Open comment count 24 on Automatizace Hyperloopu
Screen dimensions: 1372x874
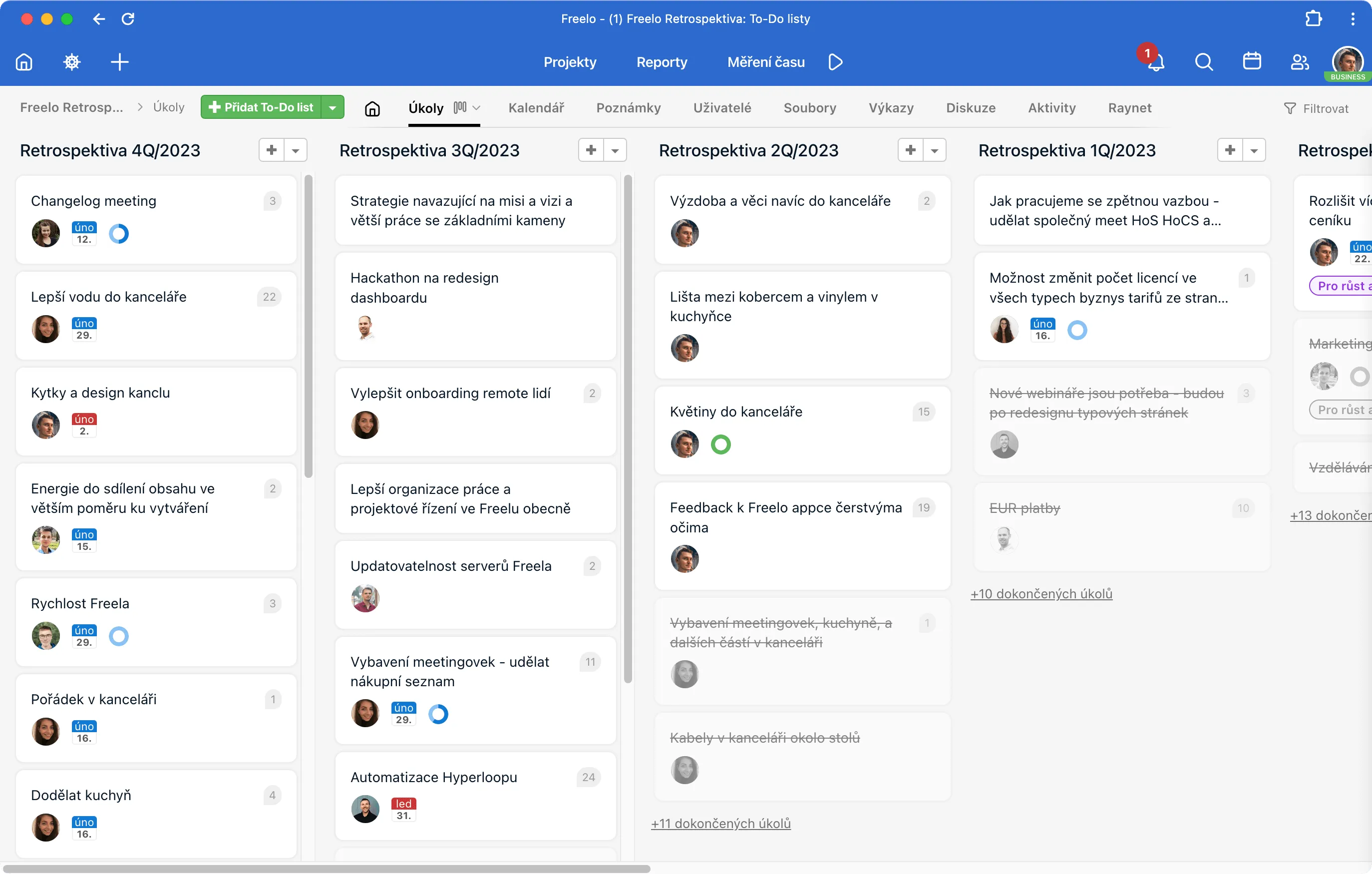click(589, 777)
